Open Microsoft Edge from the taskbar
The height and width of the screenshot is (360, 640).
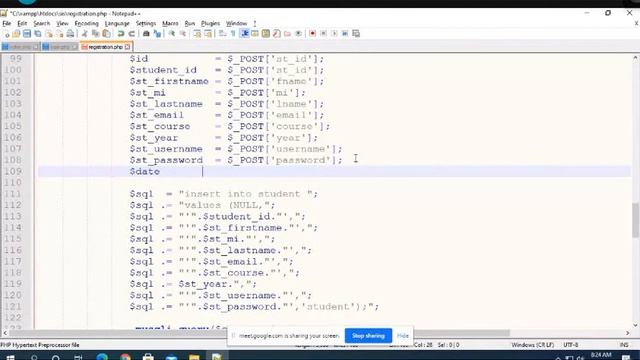(102, 357)
